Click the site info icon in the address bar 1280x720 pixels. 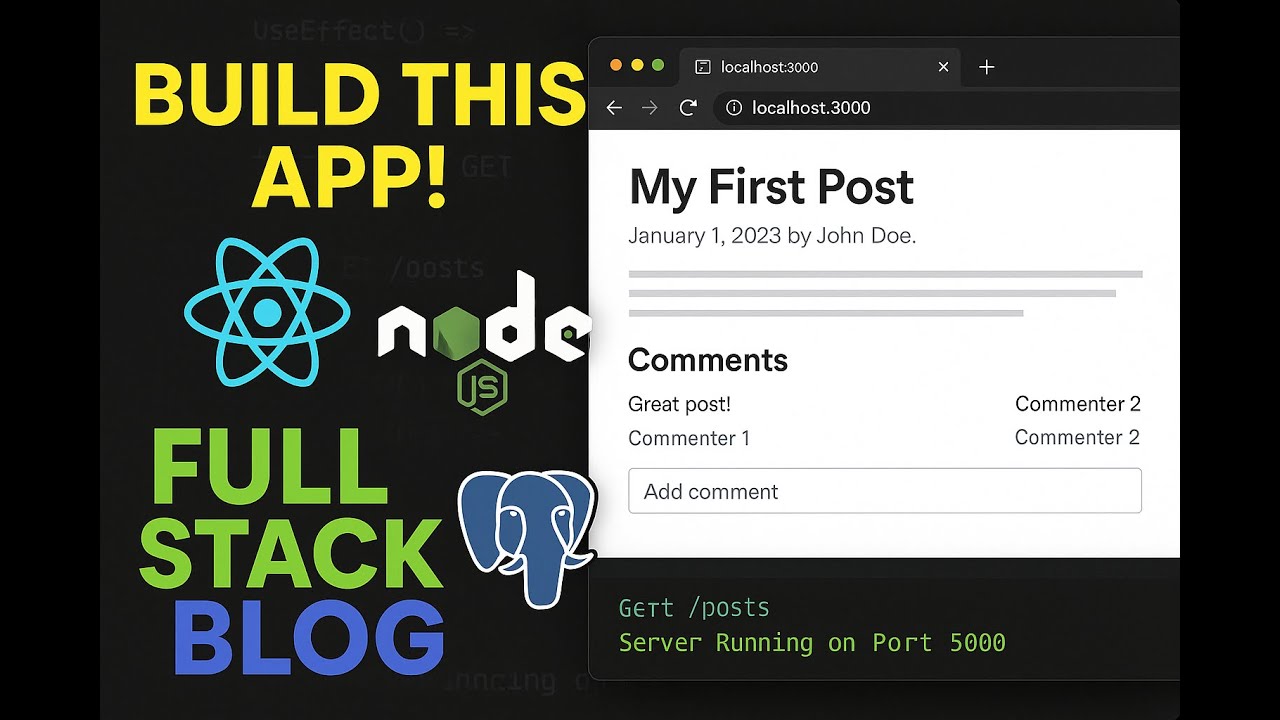coord(734,108)
